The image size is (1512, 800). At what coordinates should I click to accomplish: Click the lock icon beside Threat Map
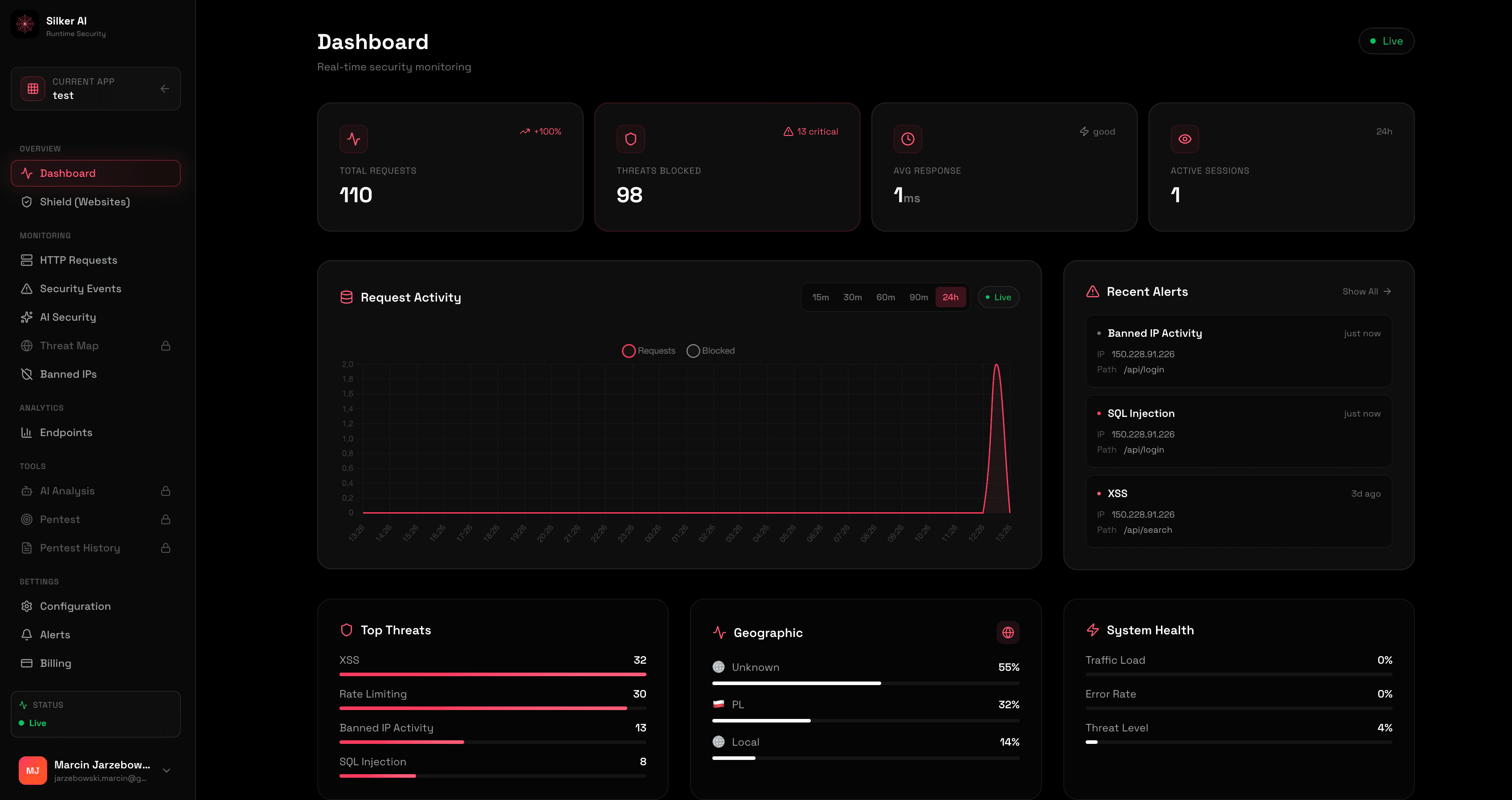[x=166, y=346]
